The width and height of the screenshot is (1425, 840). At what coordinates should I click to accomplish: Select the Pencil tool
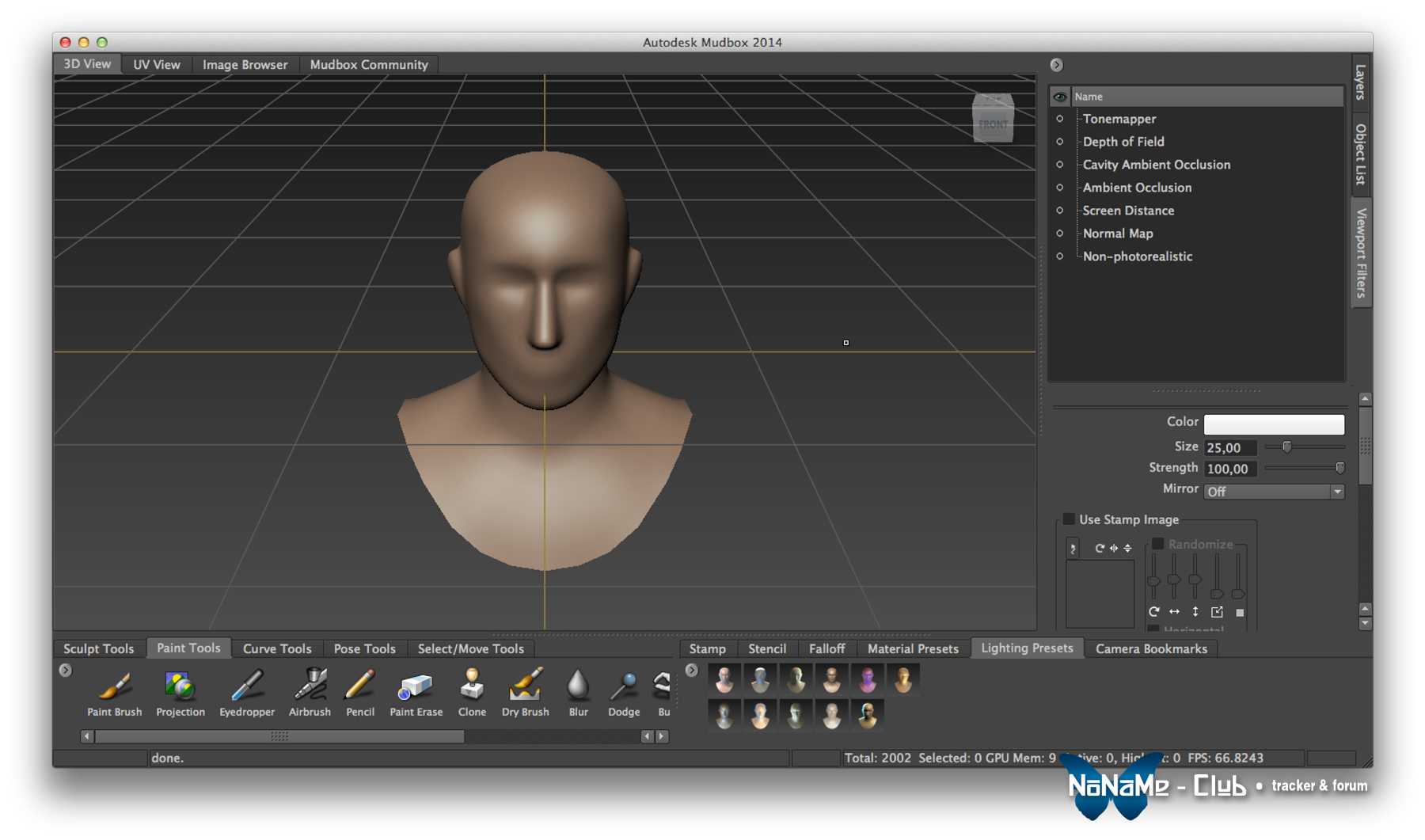[x=359, y=686]
